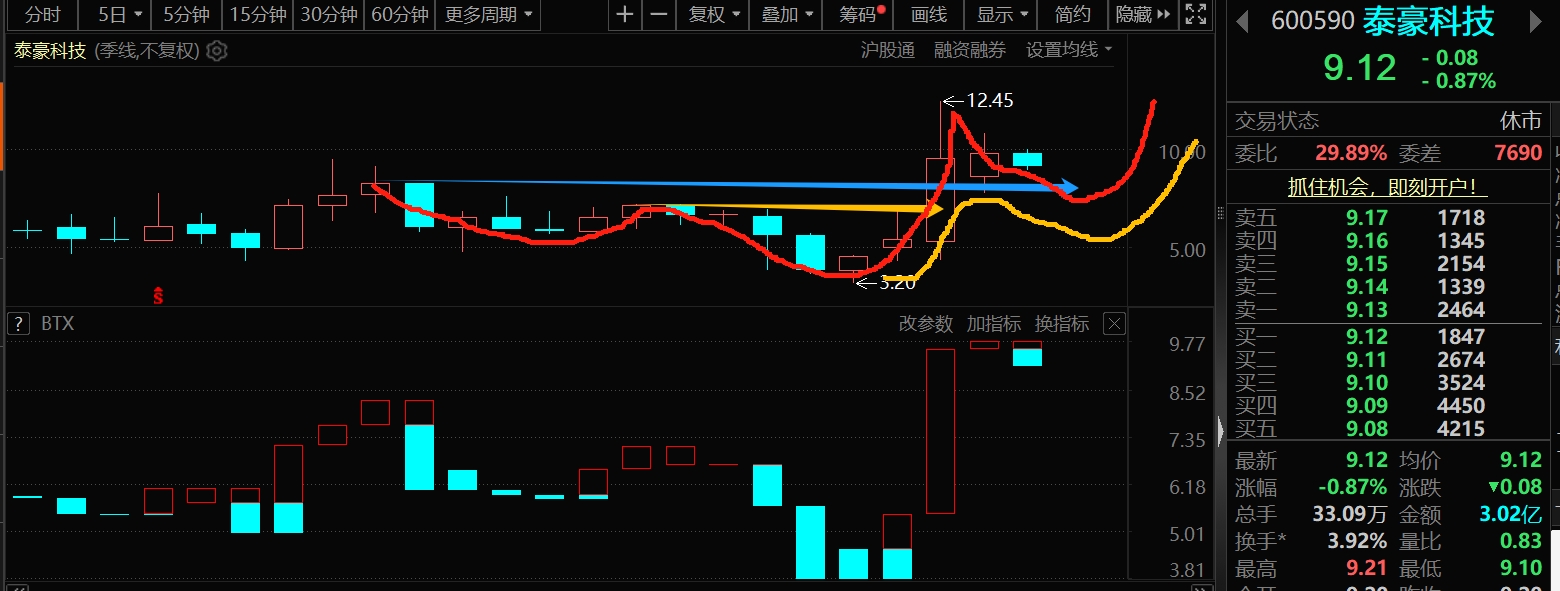Click the 融资融券 label
Screen dimensions: 1560x591
[970, 50]
